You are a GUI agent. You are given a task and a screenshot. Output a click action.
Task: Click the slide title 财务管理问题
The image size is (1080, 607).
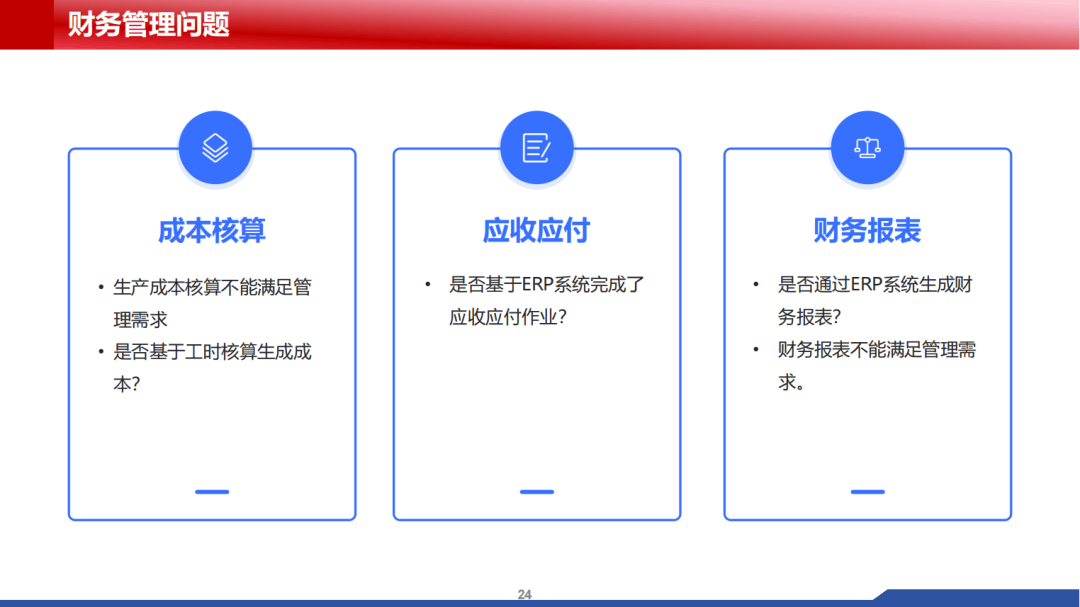pos(149,24)
